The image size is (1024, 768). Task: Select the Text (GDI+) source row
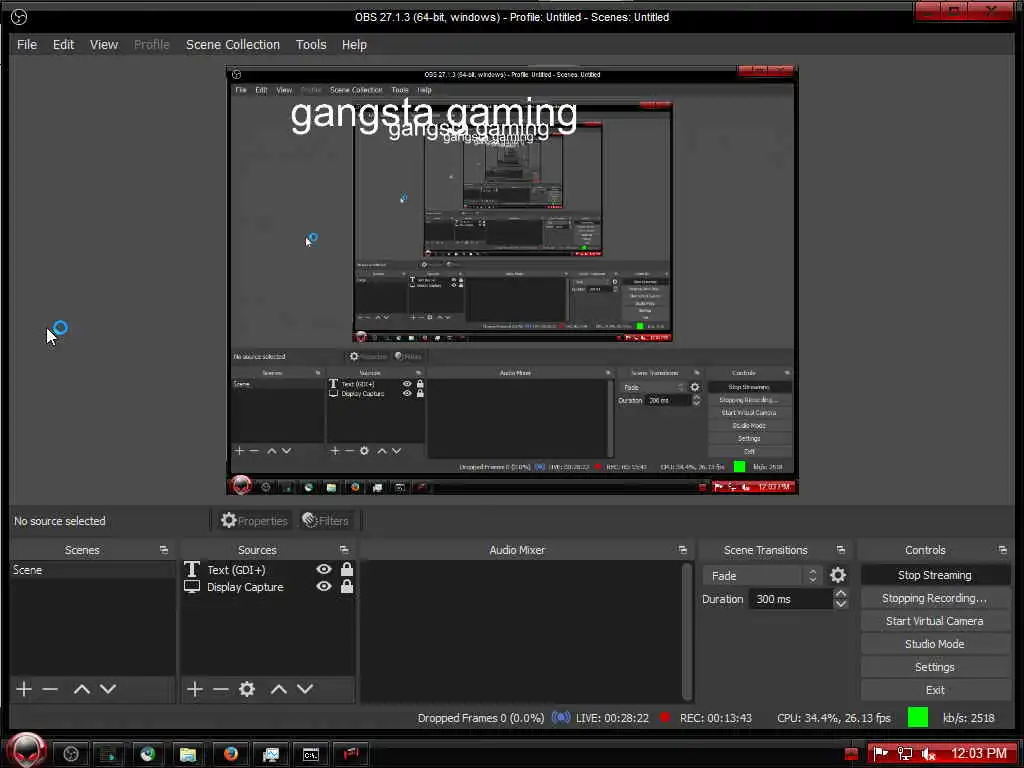coord(268,569)
